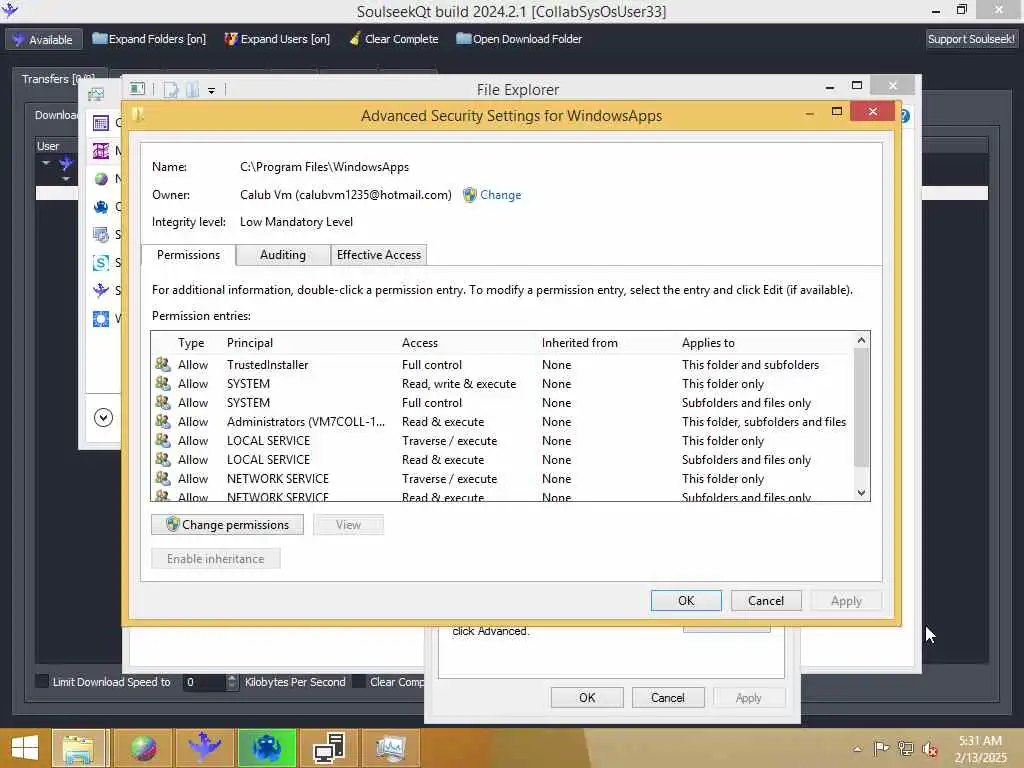This screenshot has height=768, width=1024.
Task: Click the Type column header
Action: (191, 343)
